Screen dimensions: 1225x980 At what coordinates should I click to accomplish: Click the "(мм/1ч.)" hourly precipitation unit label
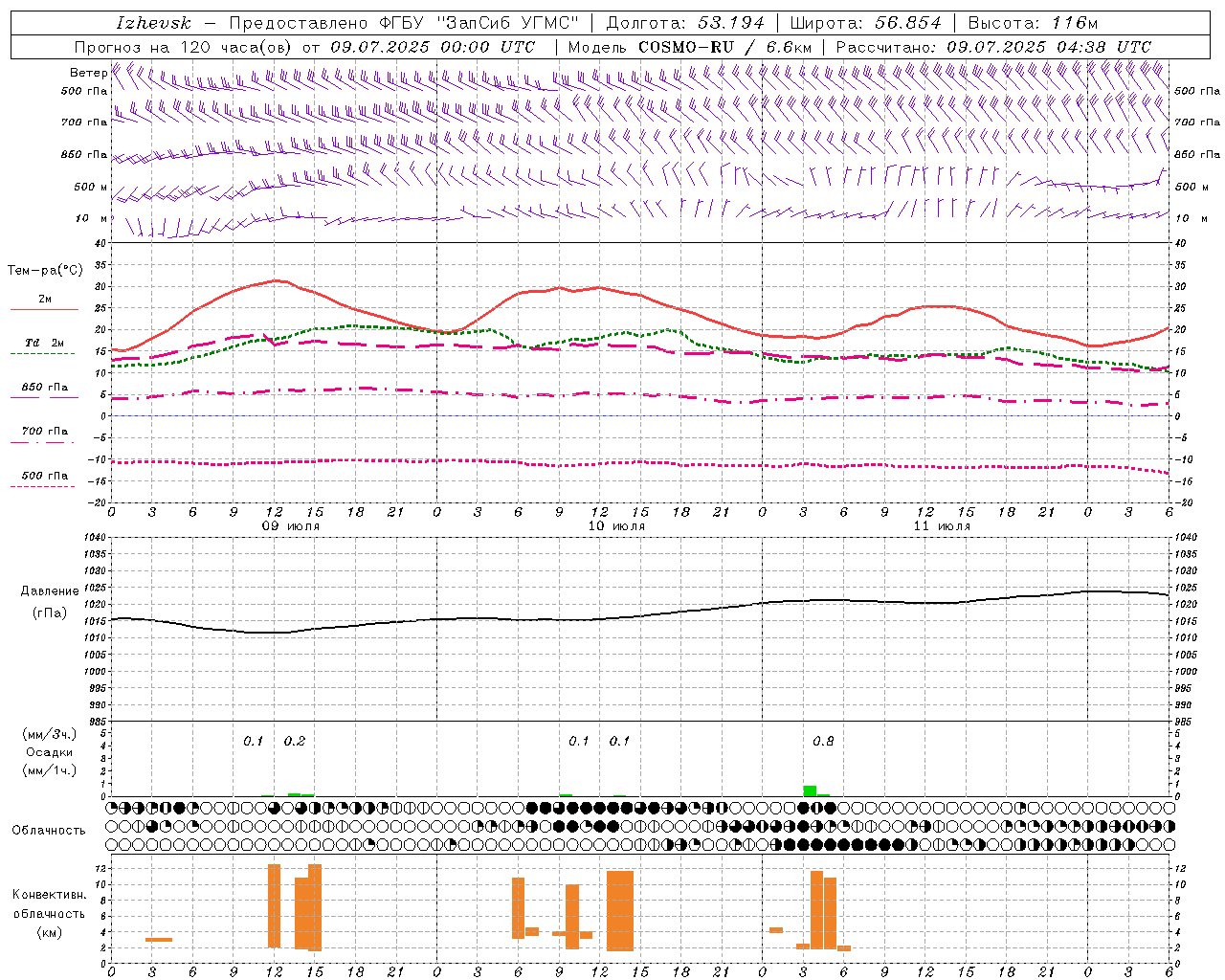coord(49,770)
